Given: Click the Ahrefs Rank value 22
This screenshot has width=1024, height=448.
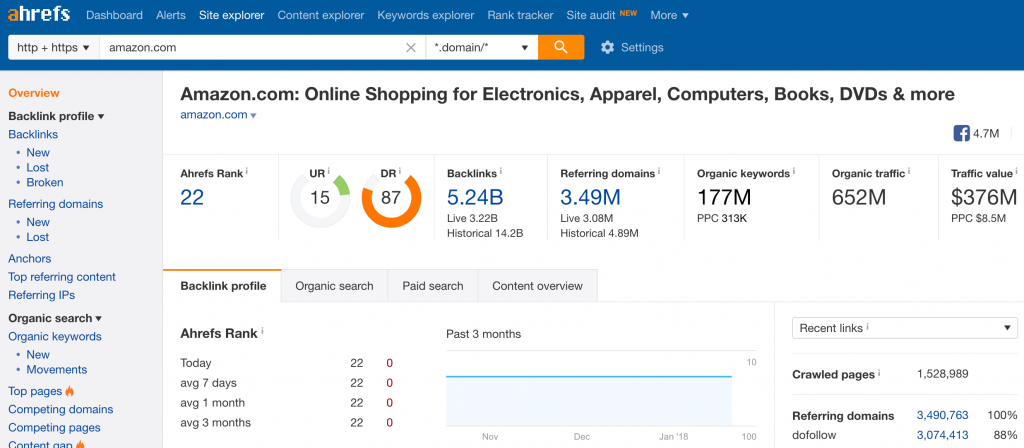Looking at the screenshot, I should (192, 197).
